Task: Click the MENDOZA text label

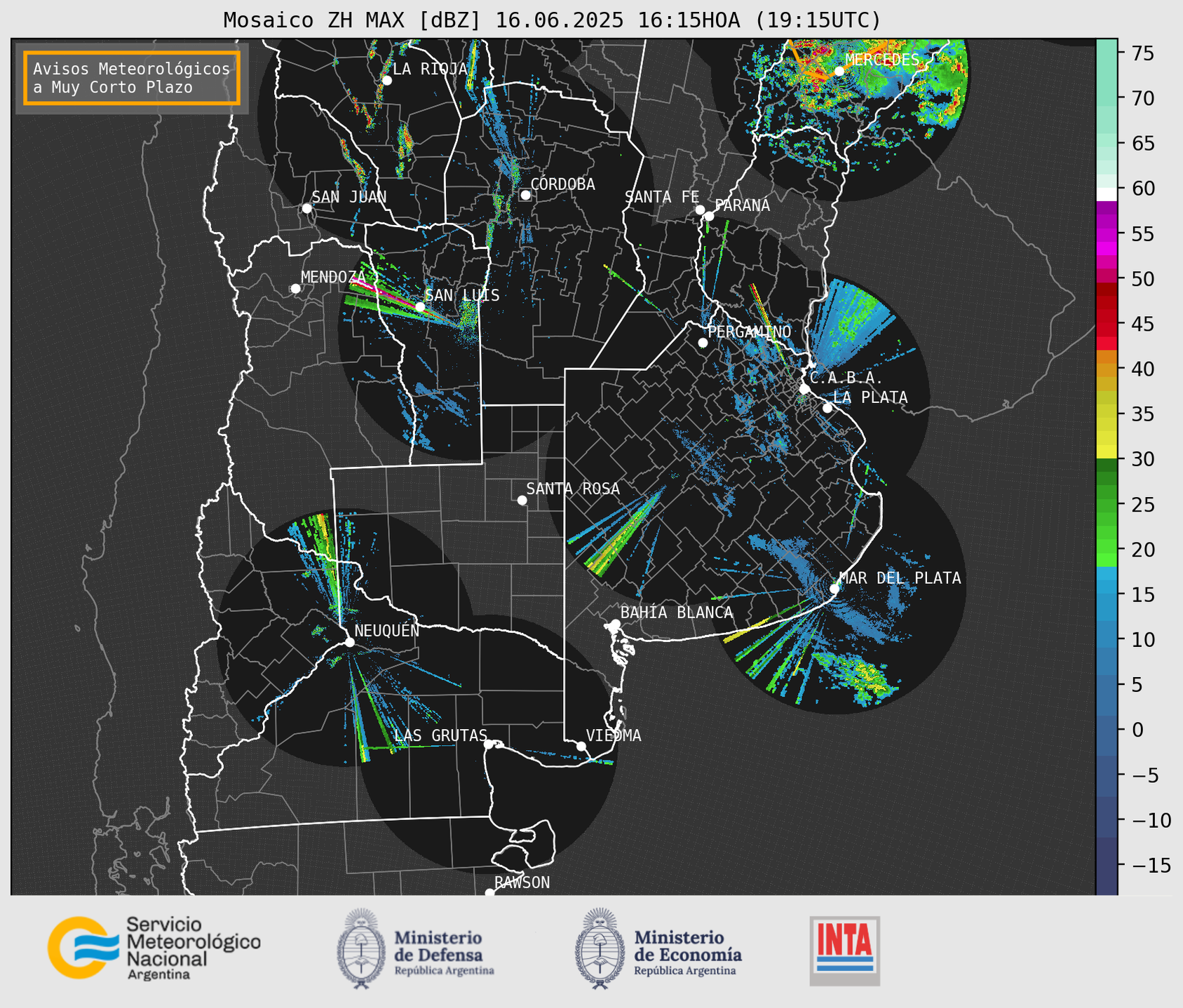Action: [333, 277]
